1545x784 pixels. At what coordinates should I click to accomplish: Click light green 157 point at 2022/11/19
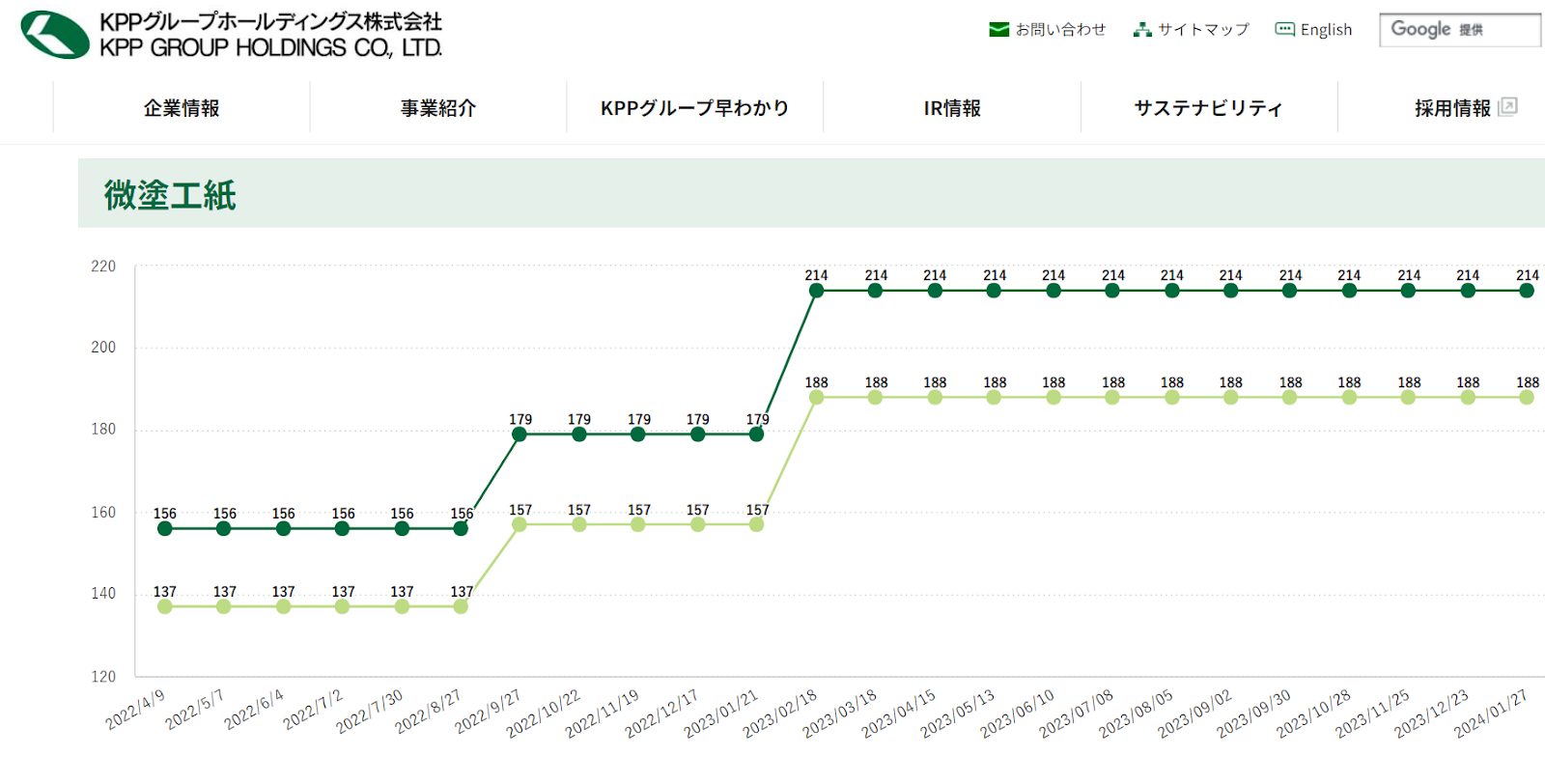coord(638,524)
